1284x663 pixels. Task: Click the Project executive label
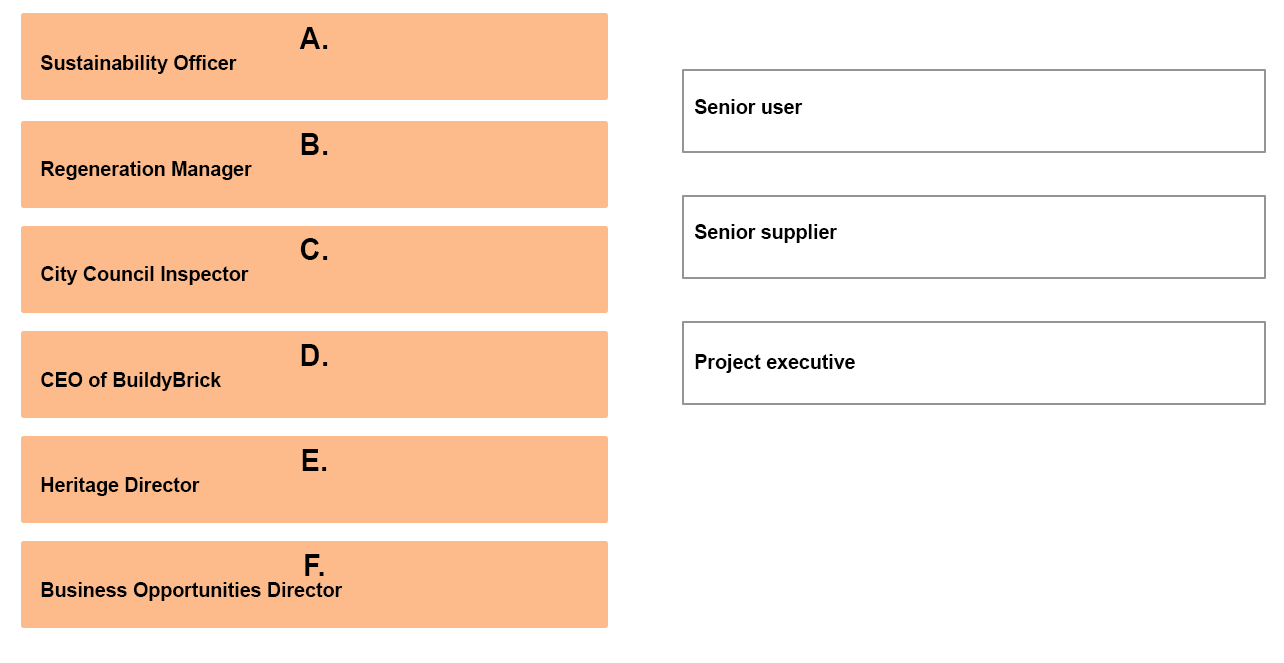point(775,362)
